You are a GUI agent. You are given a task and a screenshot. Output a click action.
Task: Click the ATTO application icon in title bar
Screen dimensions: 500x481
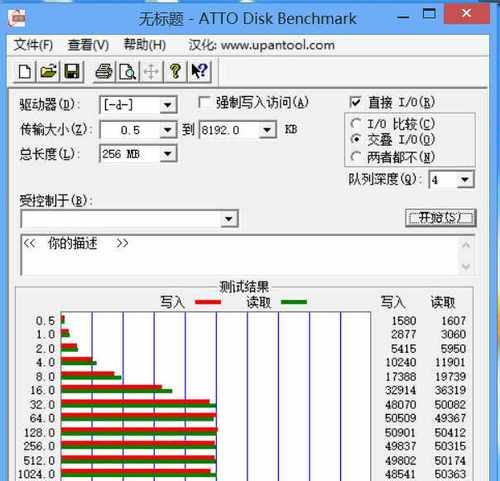tap(17, 18)
